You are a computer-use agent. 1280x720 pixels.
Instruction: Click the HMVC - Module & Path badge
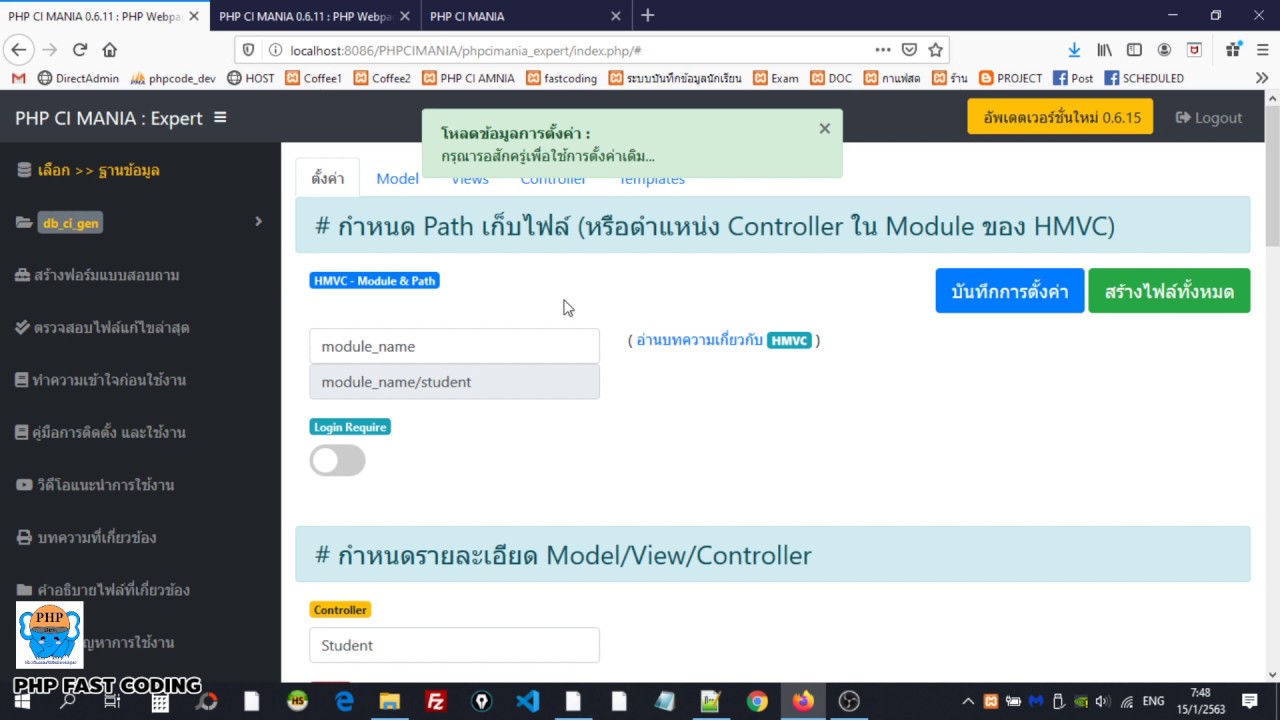click(374, 281)
